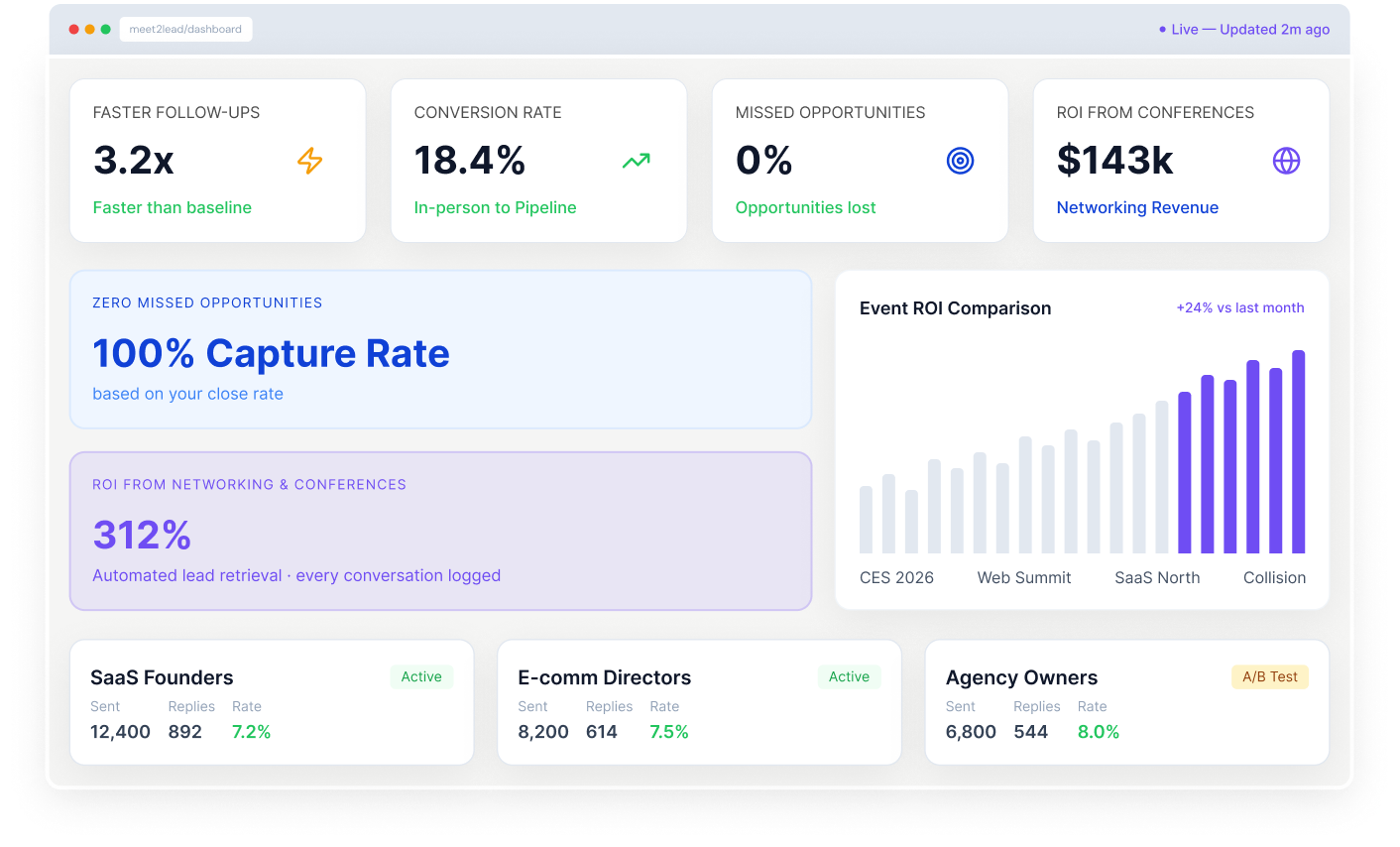Click the 8,200 sent value
This screenshot has width=1400, height=847.
click(x=543, y=732)
